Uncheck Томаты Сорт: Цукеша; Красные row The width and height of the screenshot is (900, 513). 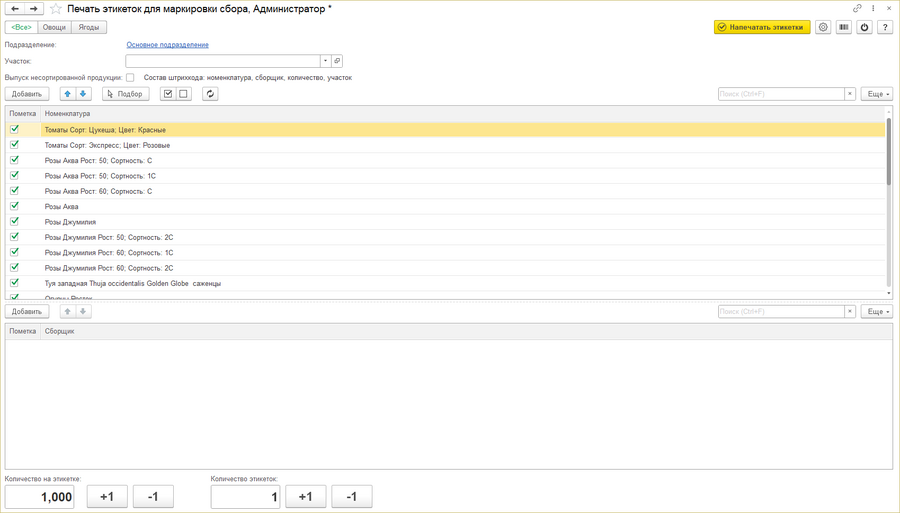[x=14, y=129]
